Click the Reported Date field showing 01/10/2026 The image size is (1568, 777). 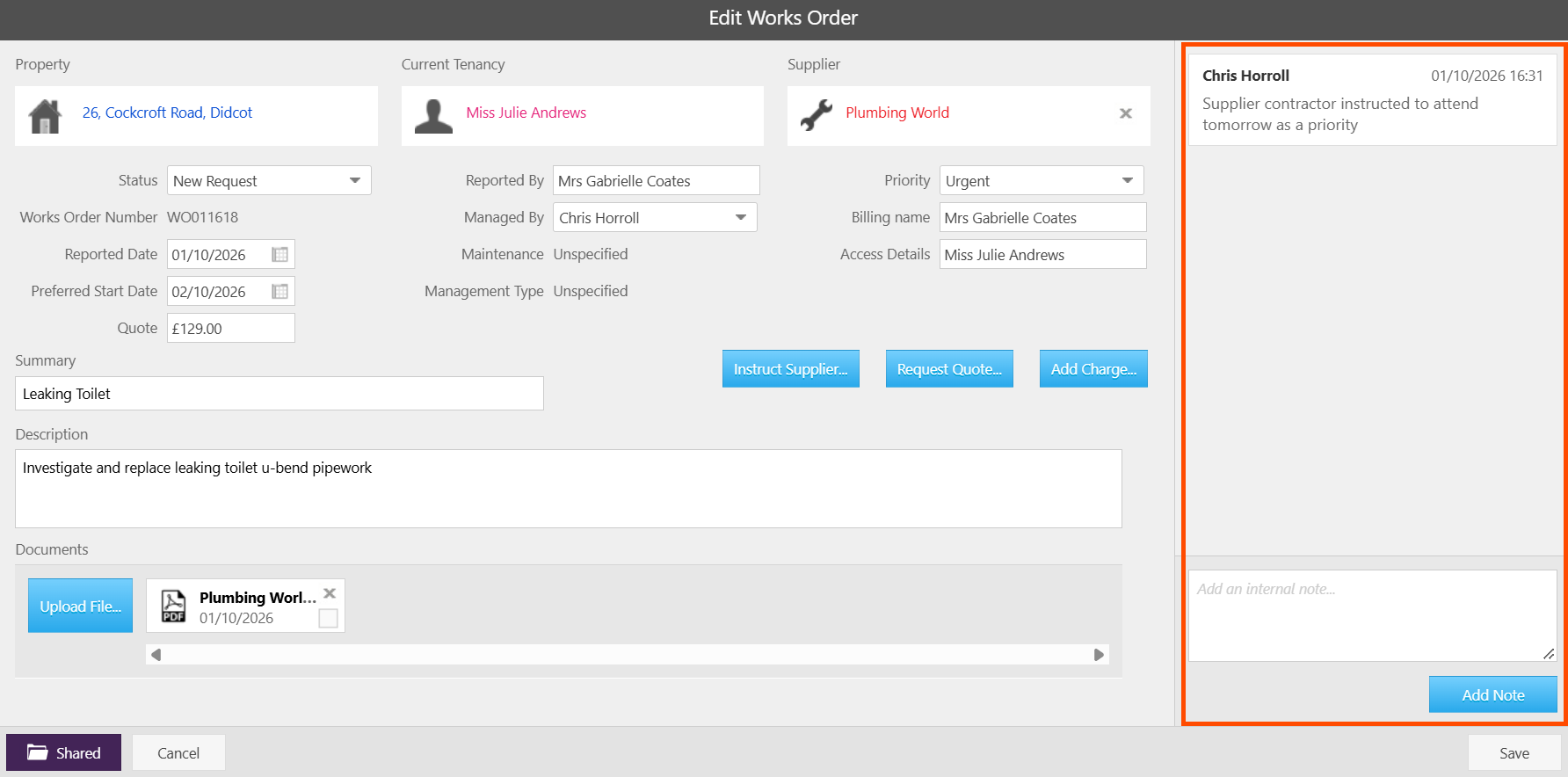point(231,255)
